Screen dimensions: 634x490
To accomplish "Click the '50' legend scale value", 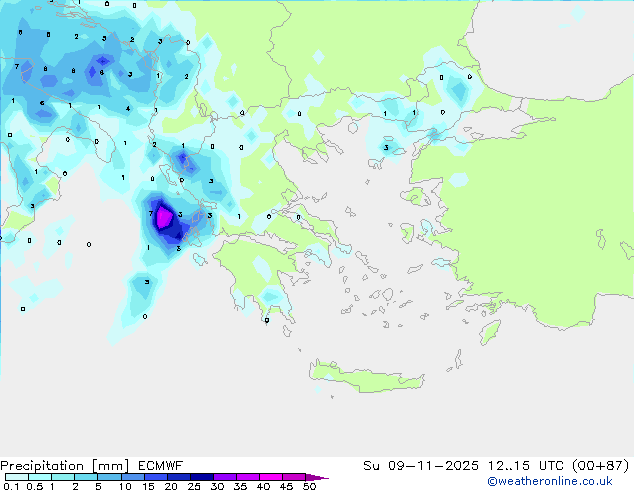I will click(309, 486).
